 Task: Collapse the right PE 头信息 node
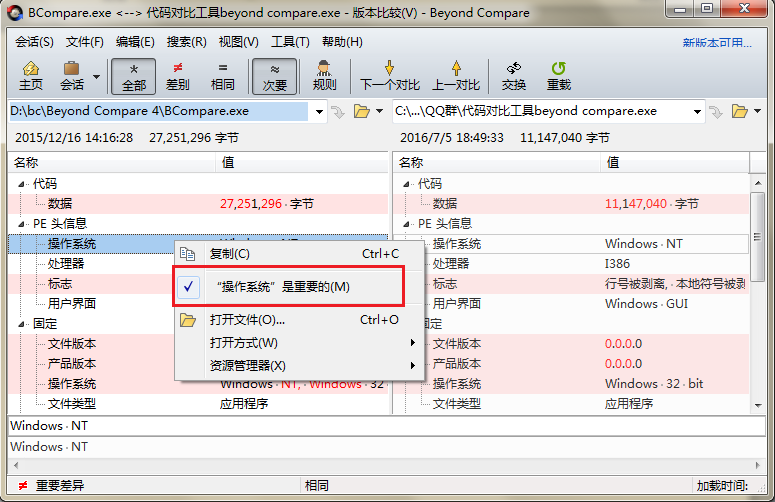pyautogui.click(x=406, y=224)
